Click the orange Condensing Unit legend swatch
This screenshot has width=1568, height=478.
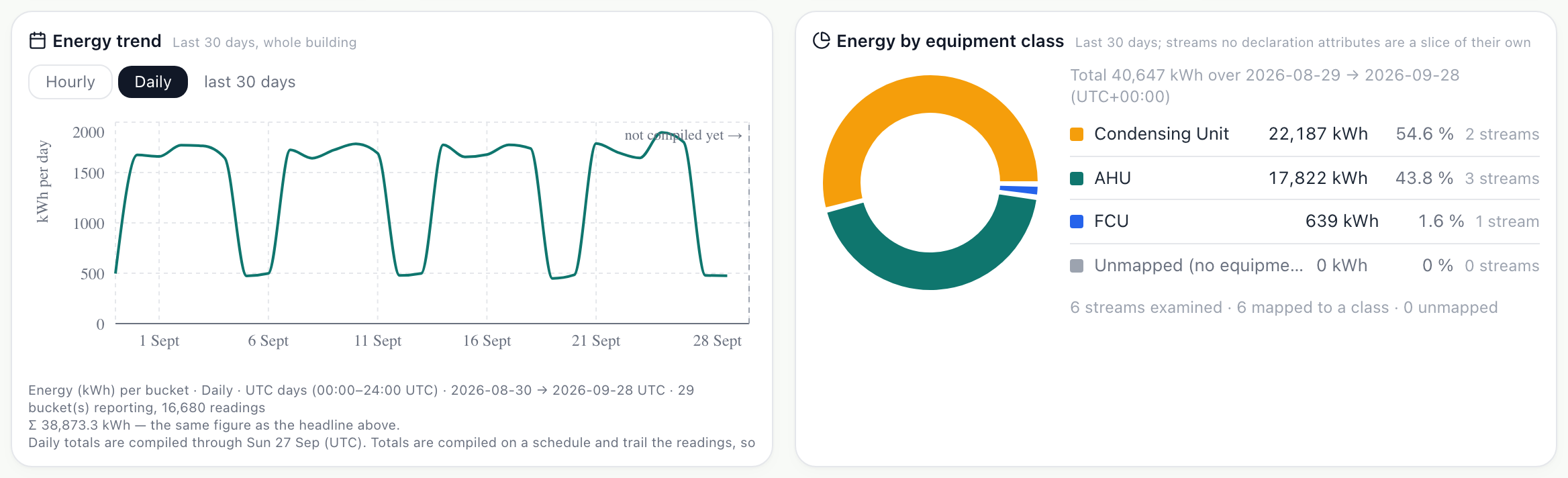click(x=1077, y=134)
